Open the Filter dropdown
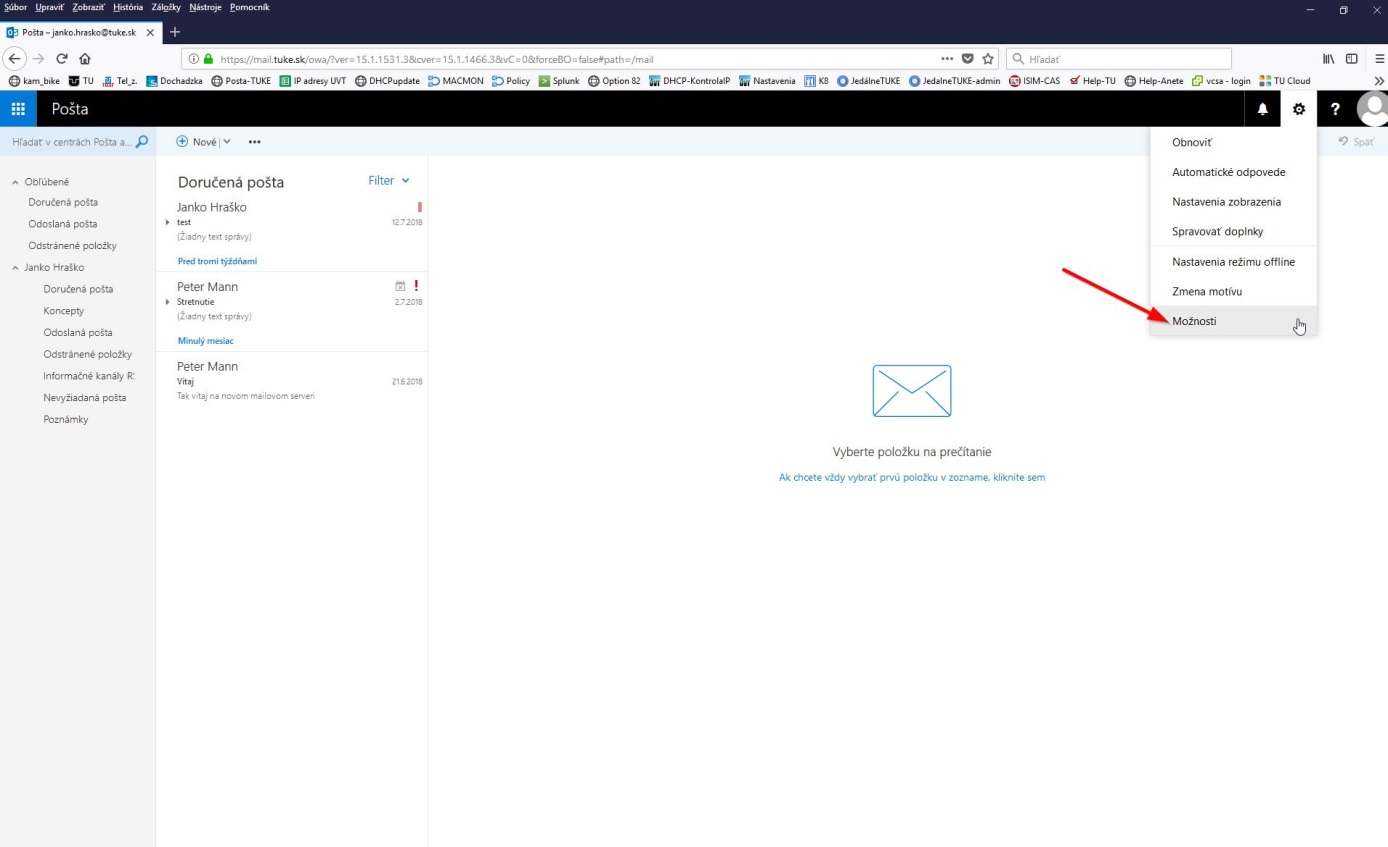Viewport: 1388px width, 847px height. [389, 181]
